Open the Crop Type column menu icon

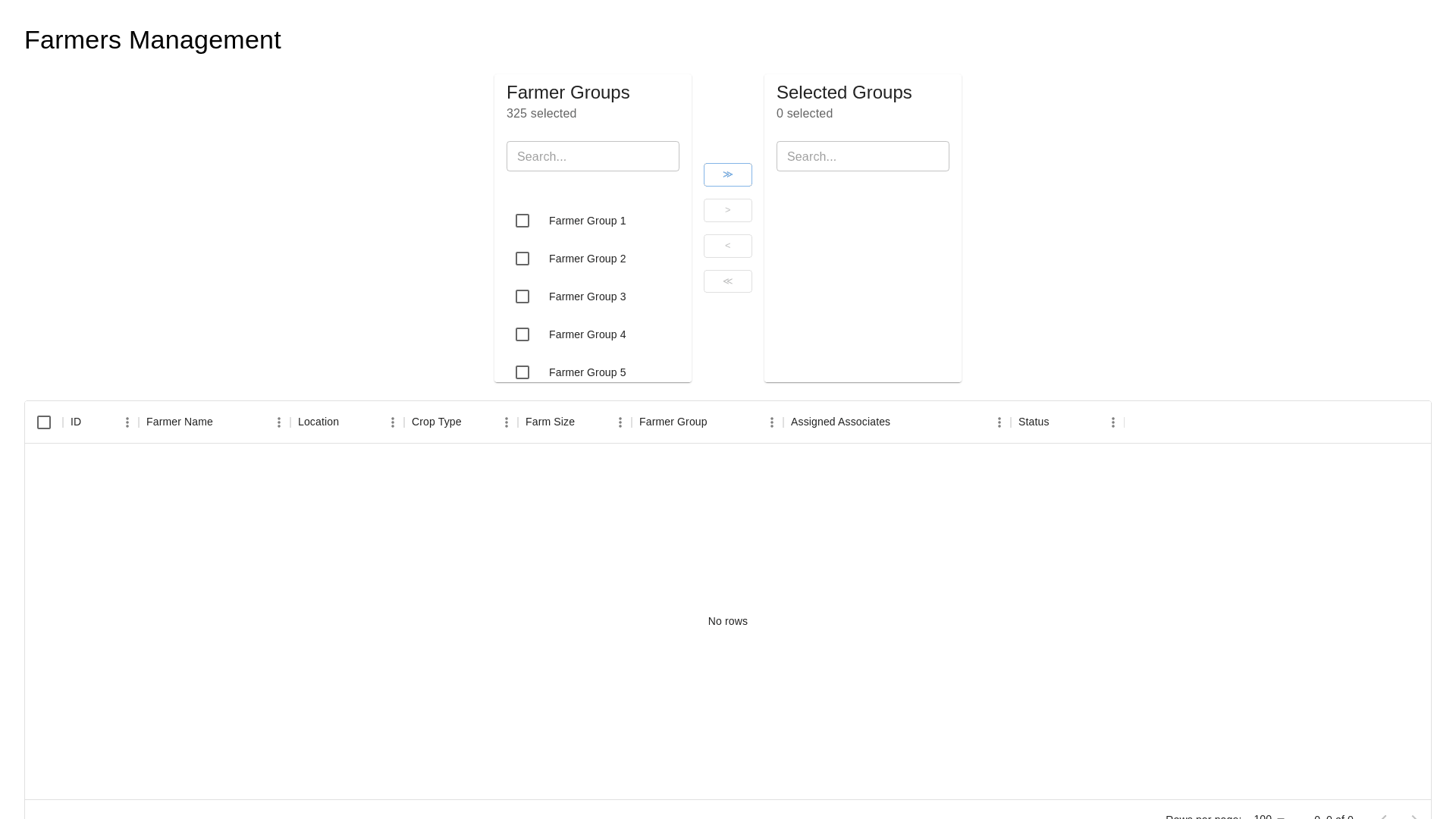[x=507, y=422]
